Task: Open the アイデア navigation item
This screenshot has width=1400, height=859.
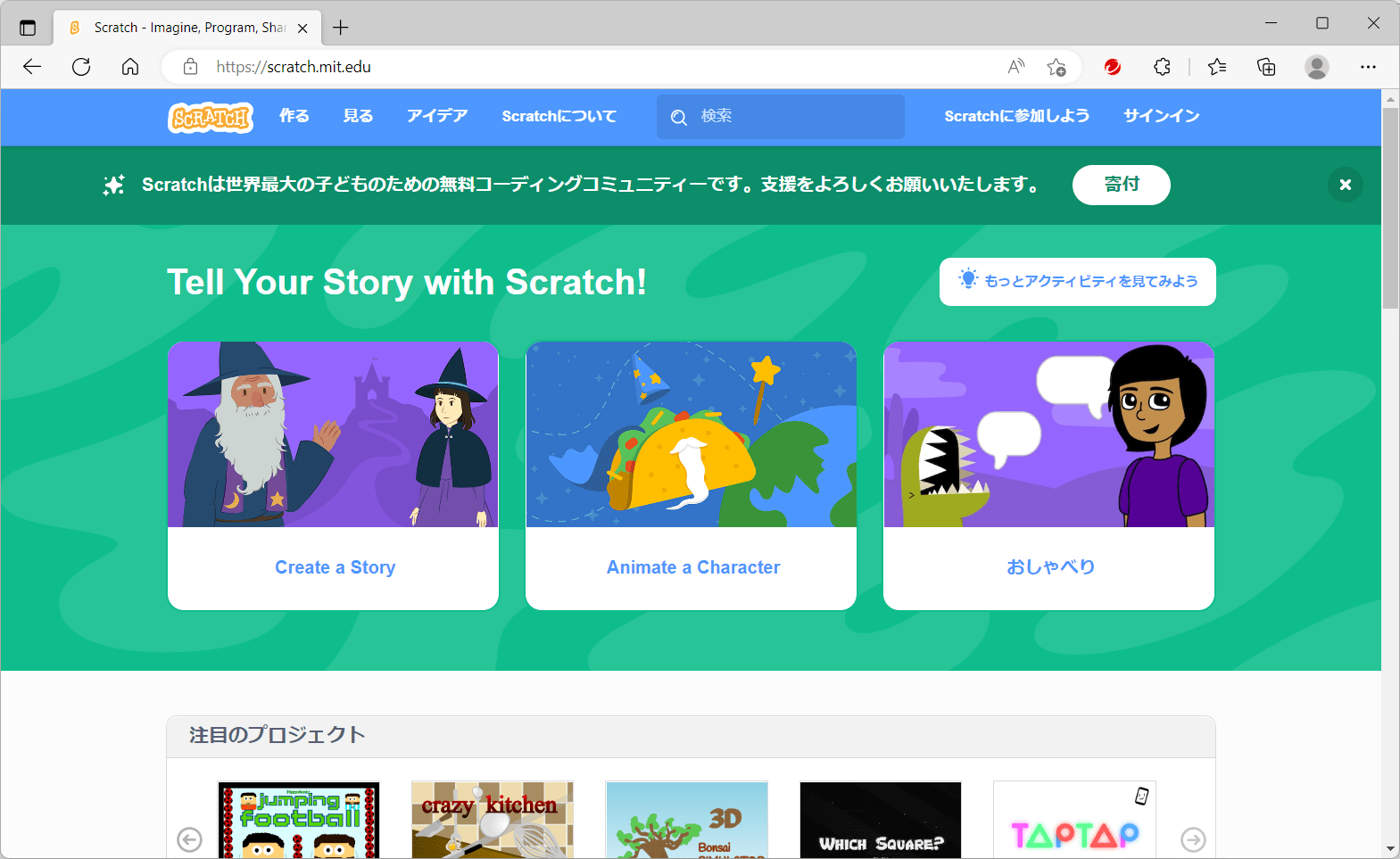Action: point(437,116)
